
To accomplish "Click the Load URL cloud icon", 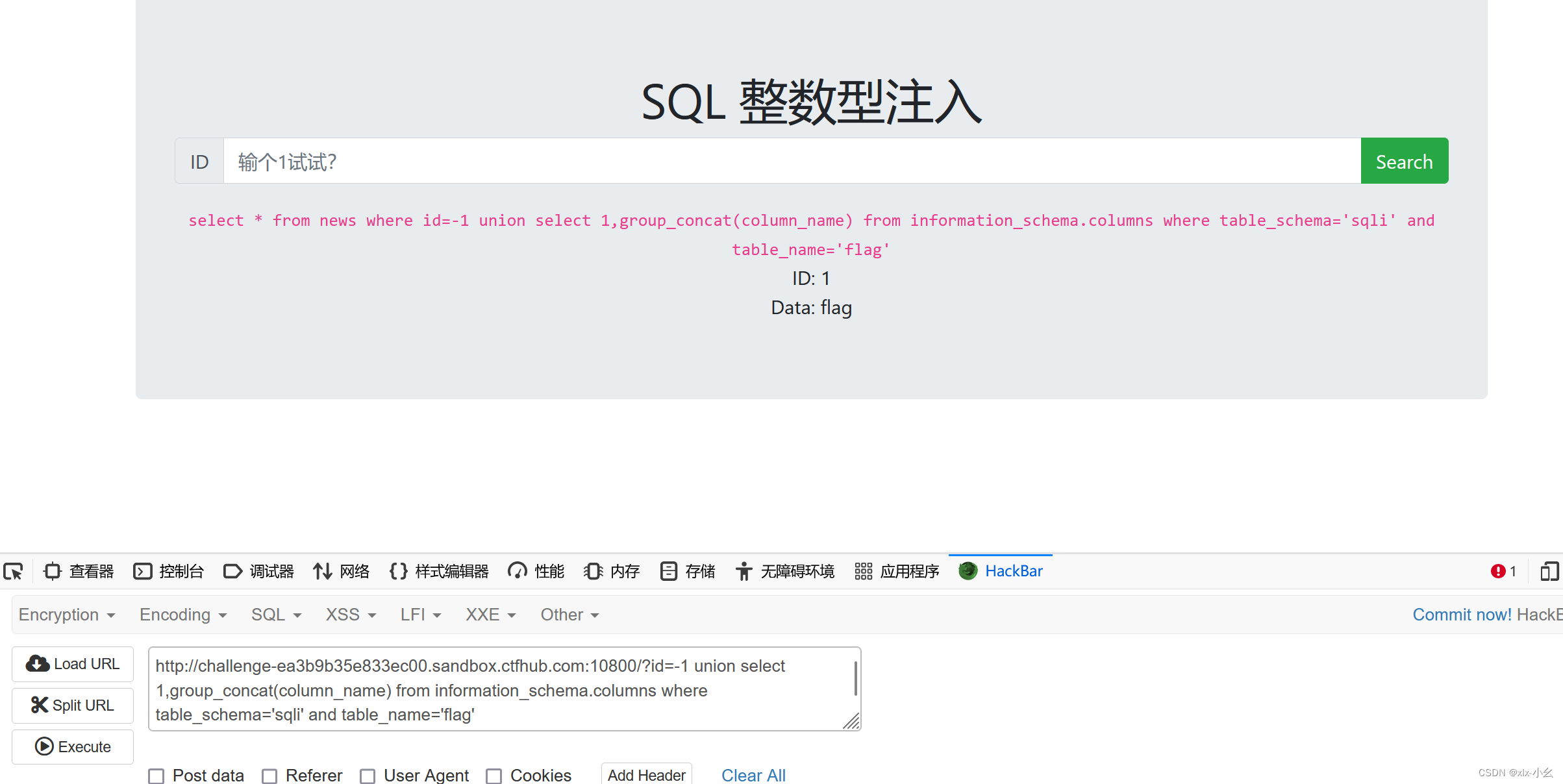I will click(38, 663).
